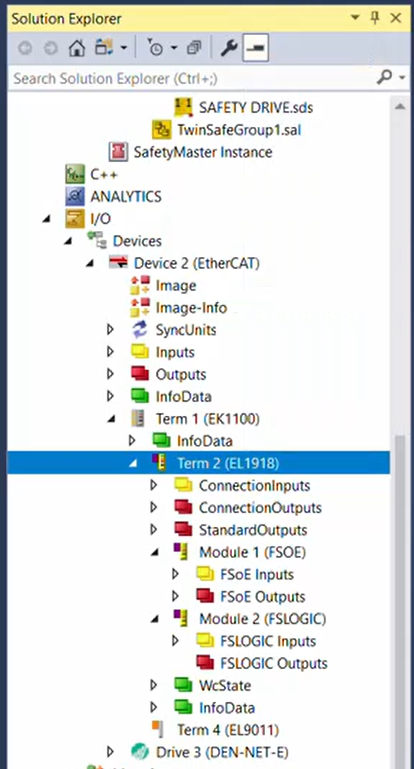Select the SafetyMaster Instance icon
The image size is (414, 769).
pos(117,152)
